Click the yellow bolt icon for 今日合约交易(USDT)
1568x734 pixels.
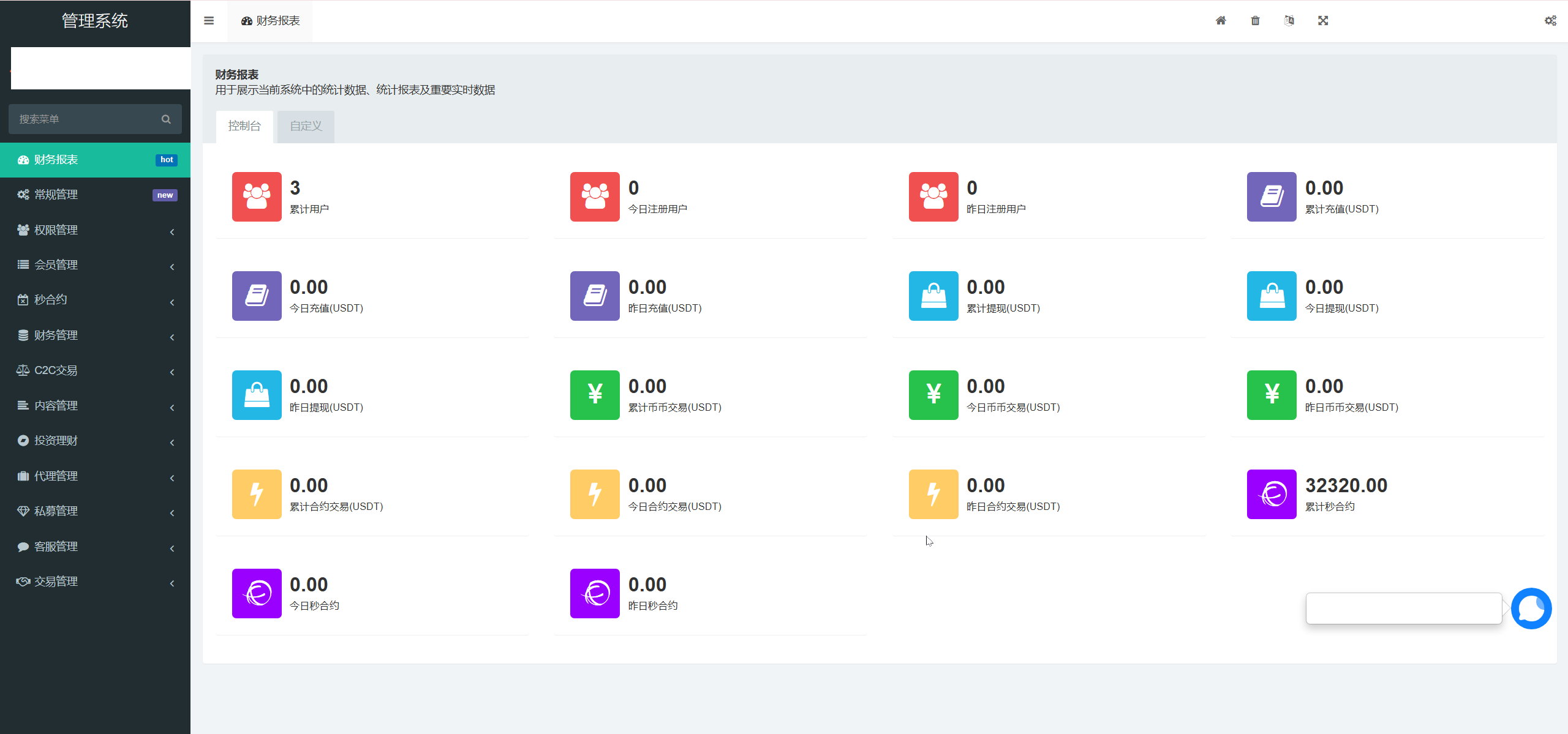click(x=595, y=494)
